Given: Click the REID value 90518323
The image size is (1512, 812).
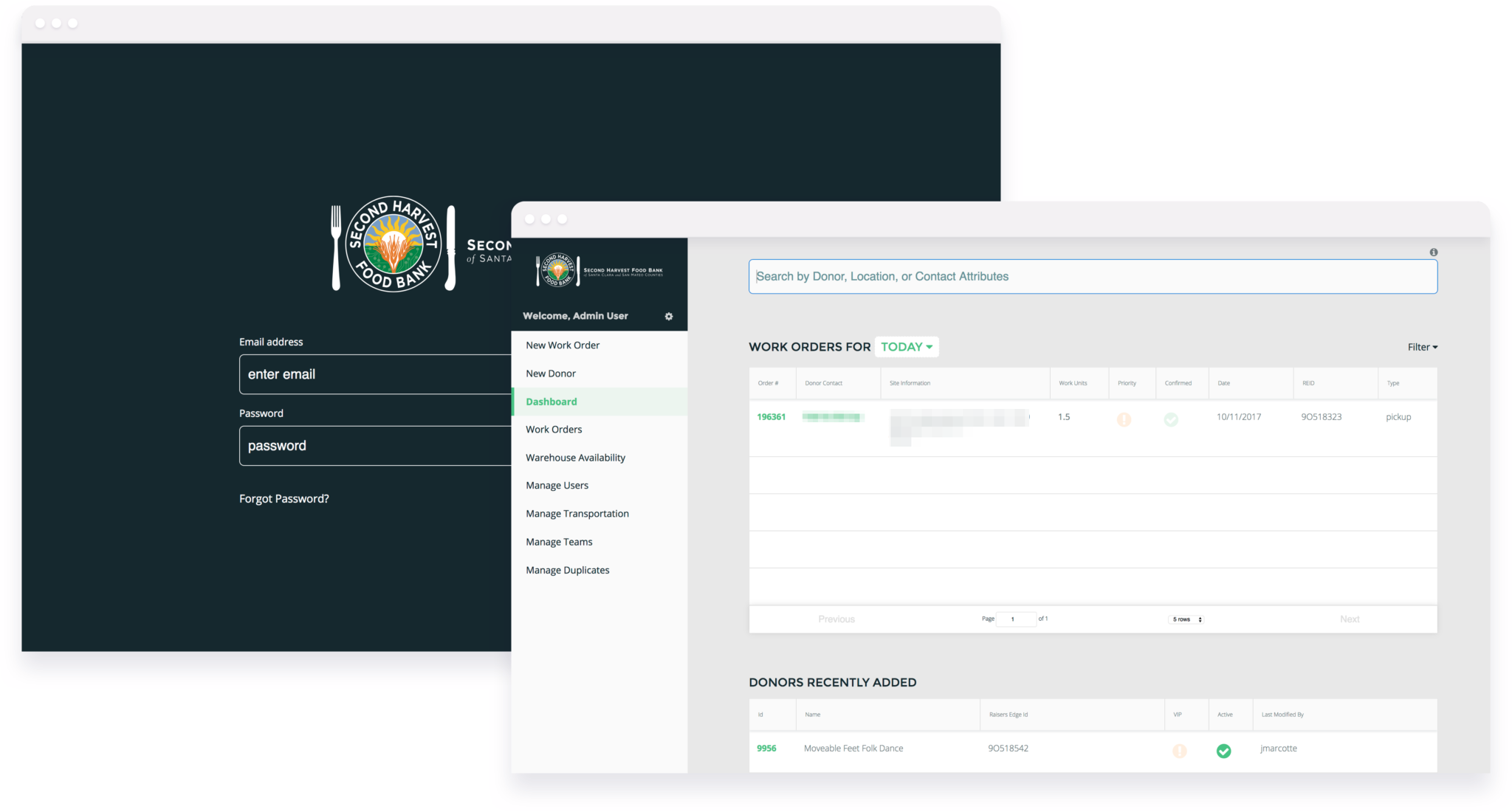Looking at the screenshot, I should coord(1322,417).
